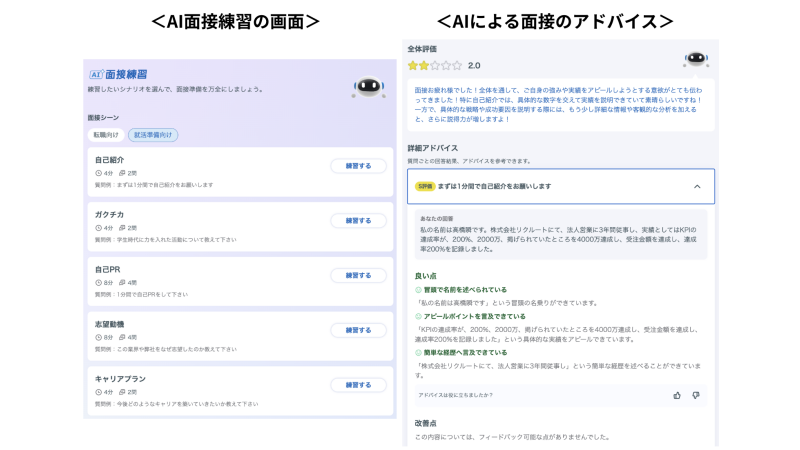
Task: Click the fourth star of overall rating
Action: [x=446, y=65]
